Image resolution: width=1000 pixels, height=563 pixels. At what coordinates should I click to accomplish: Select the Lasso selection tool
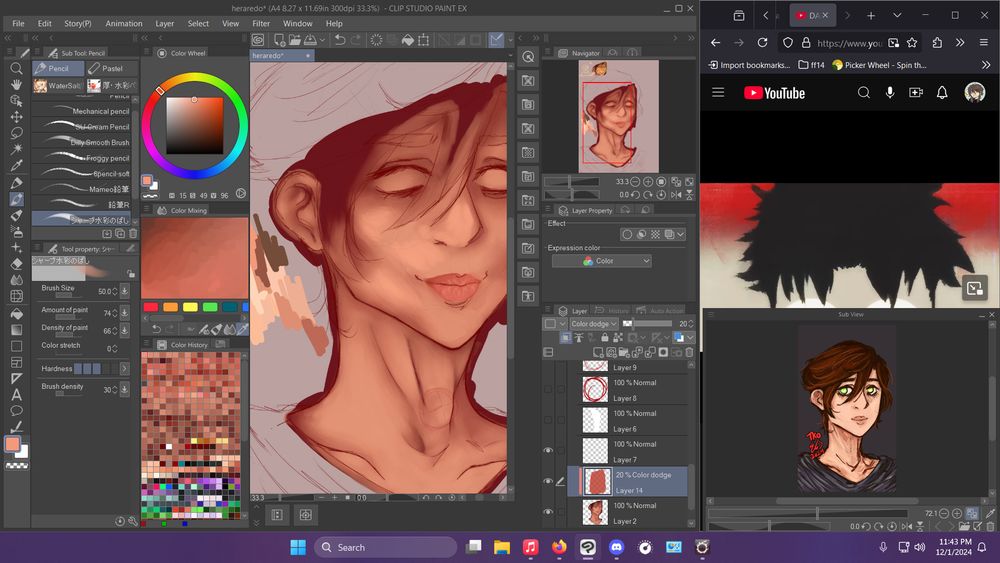(17, 133)
